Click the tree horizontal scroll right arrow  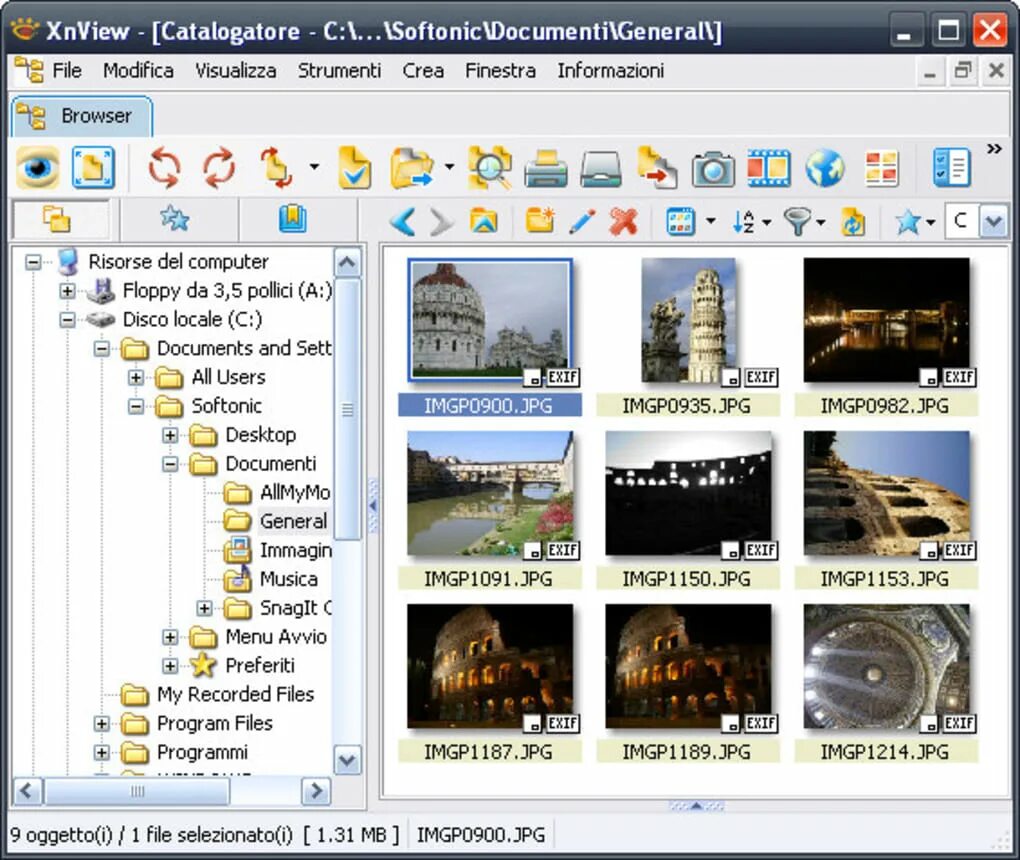[x=316, y=791]
